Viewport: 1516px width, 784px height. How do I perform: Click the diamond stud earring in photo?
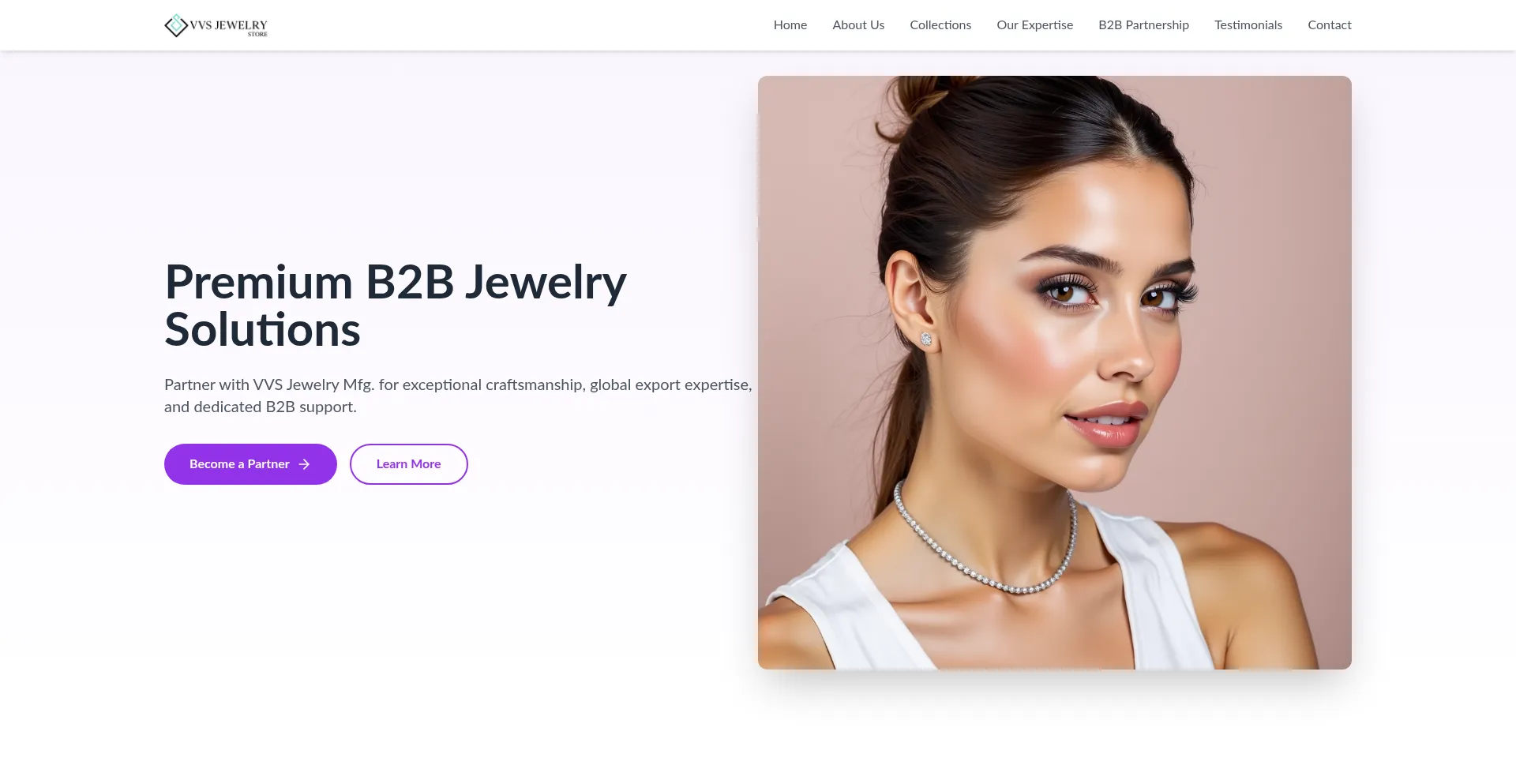[x=926, y=339]
